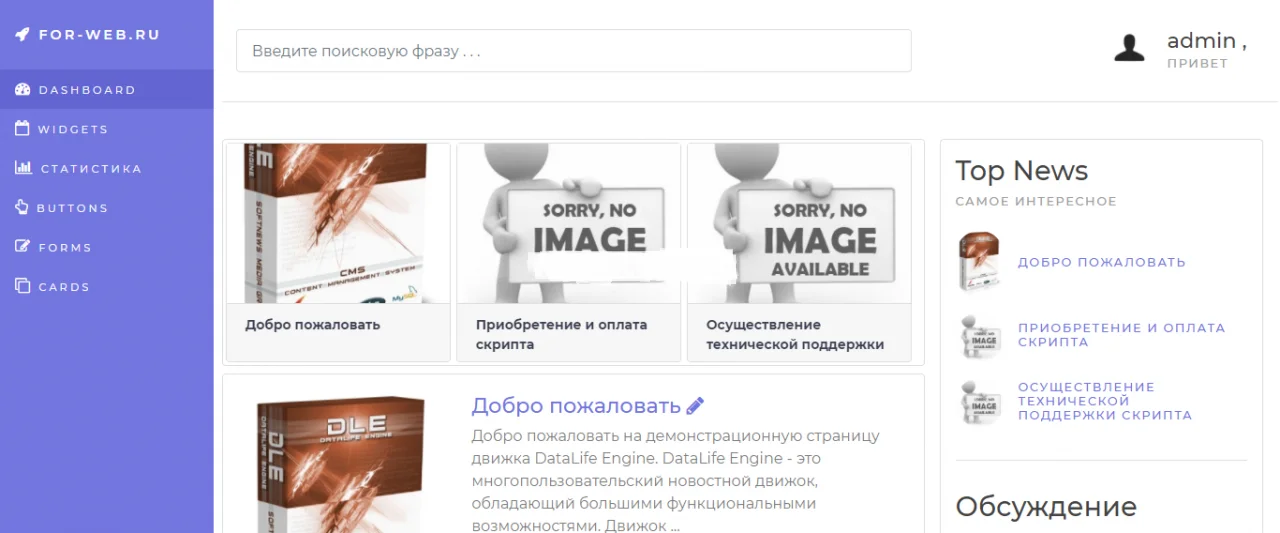
Task: Click the САМОЕ ИНТЕРЕСНОЕ subtitle
Action: click(x=1036, y=201)
